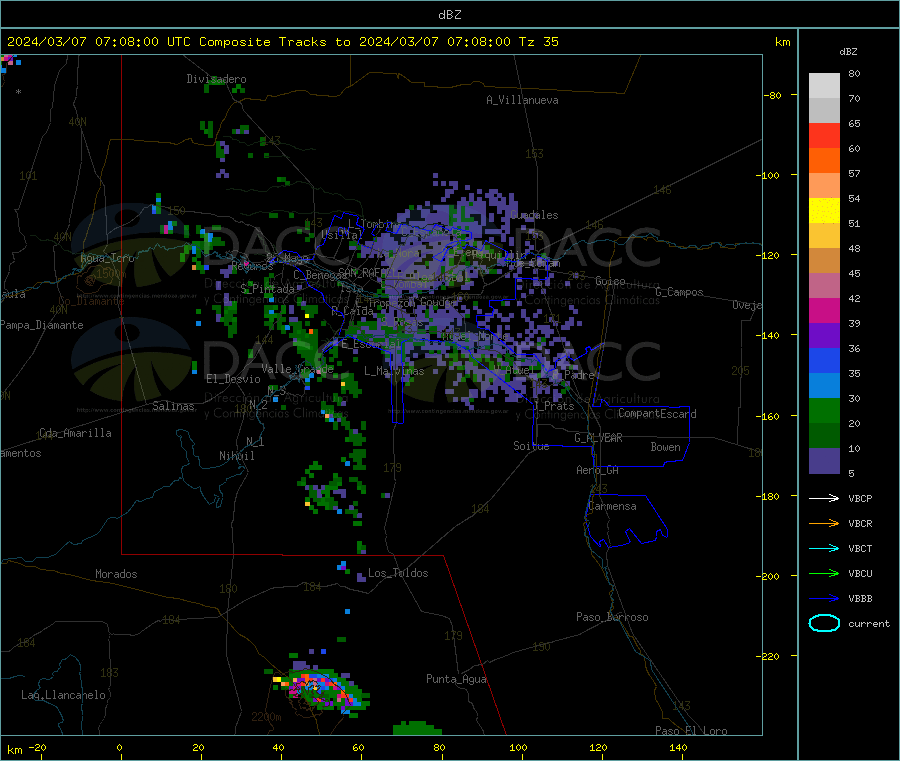Pick the yellow 51-54 dBZ swatch
The width and height of the screenshot is (900, 761).
click(x=824, y=211)
